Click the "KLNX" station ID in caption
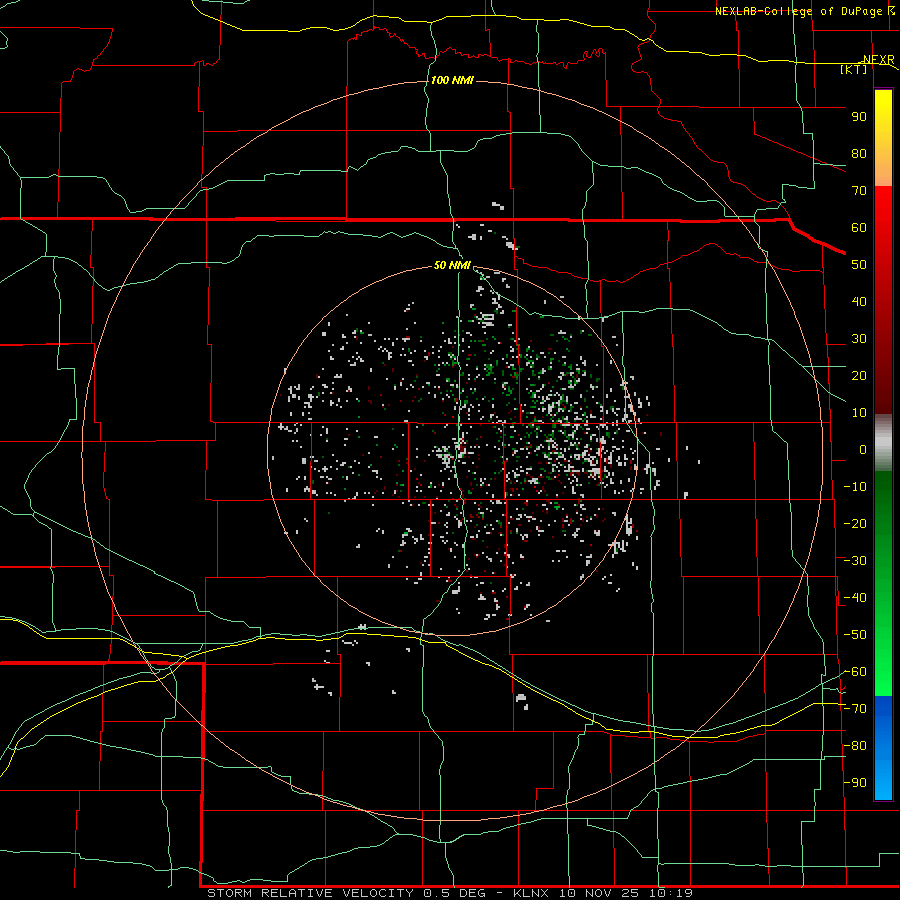The height and width of the screenshot is (900, 900). click(x=531, y=893)
